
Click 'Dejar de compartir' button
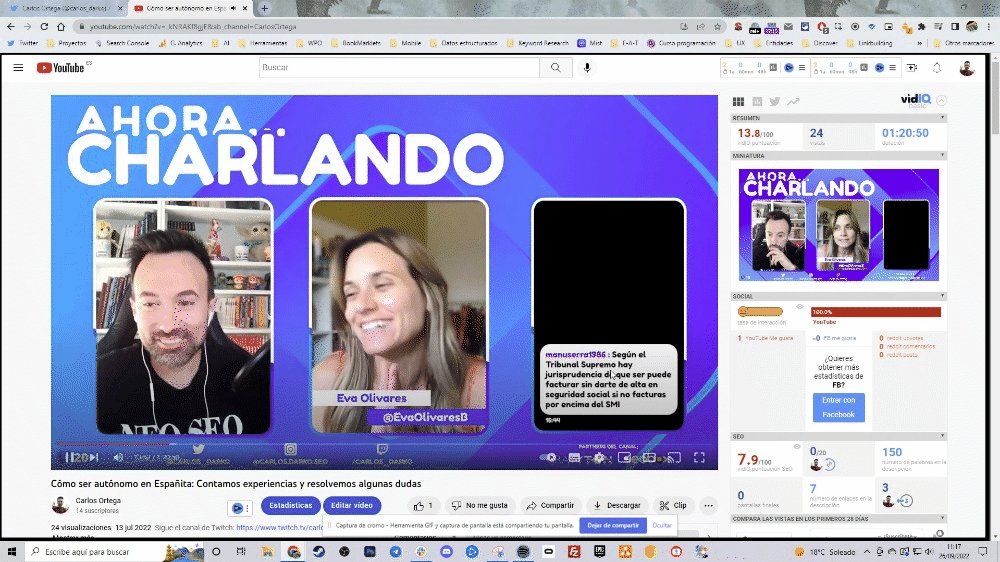click(613, 526)
